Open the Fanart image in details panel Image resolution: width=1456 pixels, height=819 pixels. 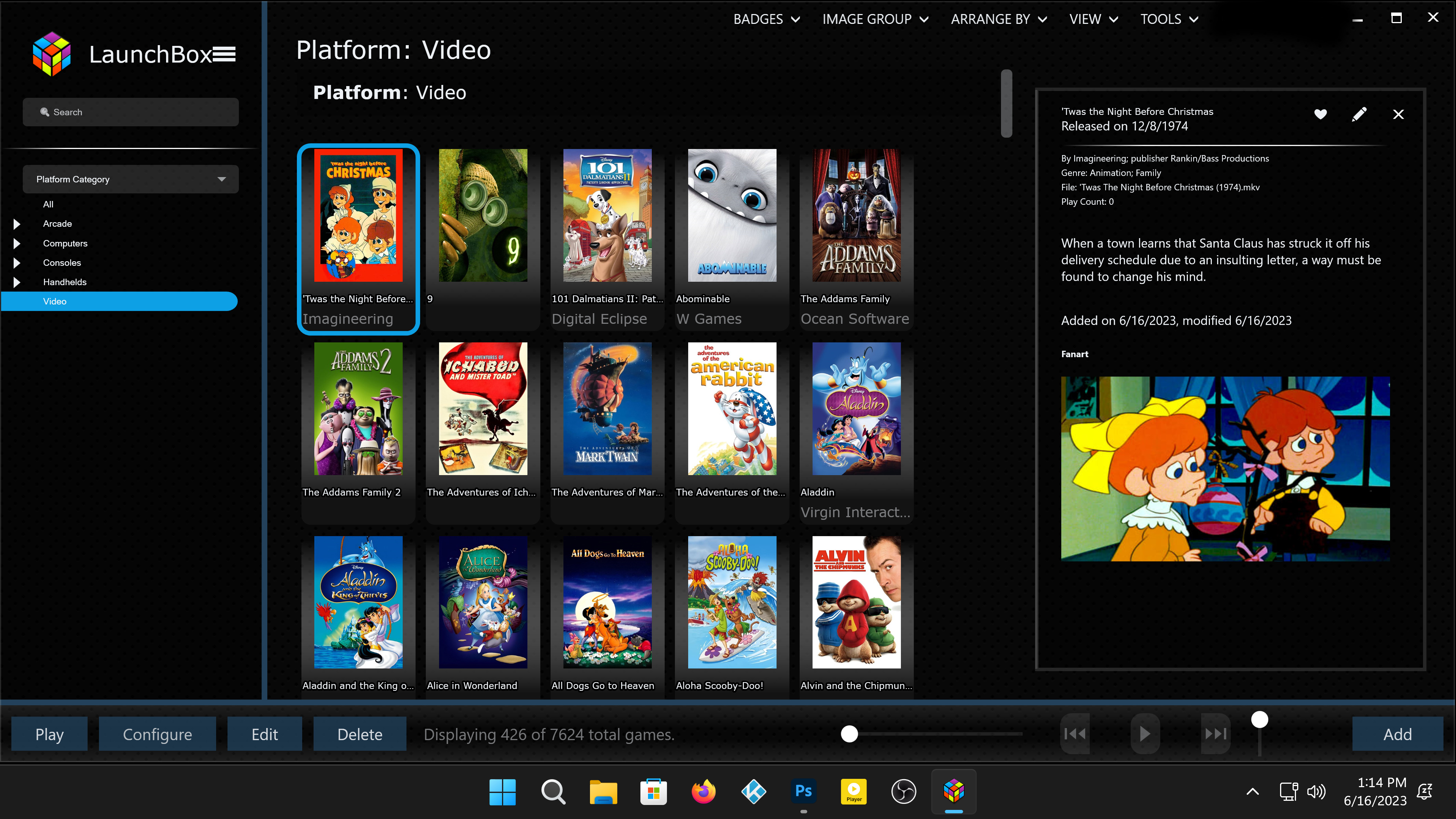(1225, 469)
